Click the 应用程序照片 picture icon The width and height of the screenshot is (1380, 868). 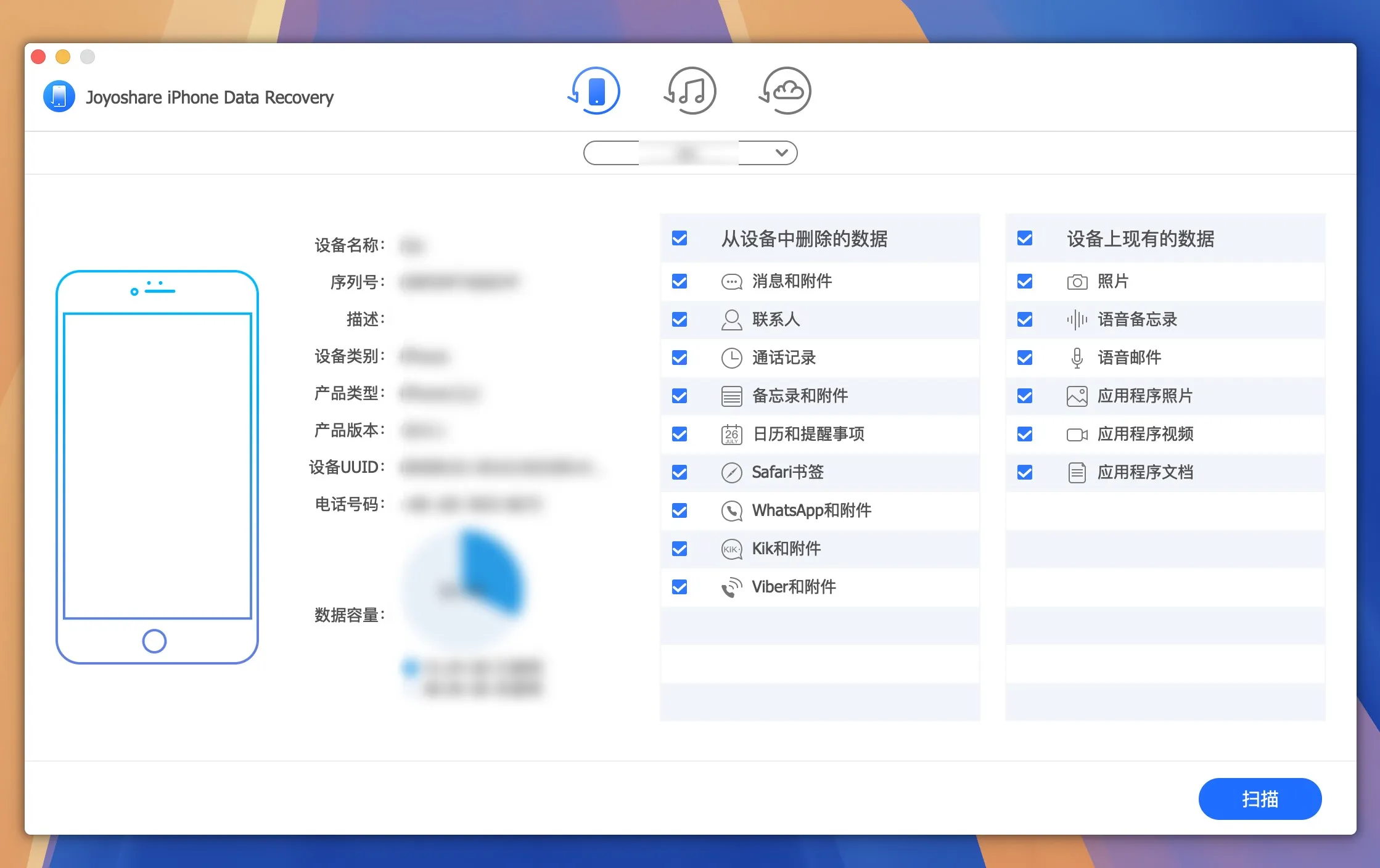click(1077, 396)
